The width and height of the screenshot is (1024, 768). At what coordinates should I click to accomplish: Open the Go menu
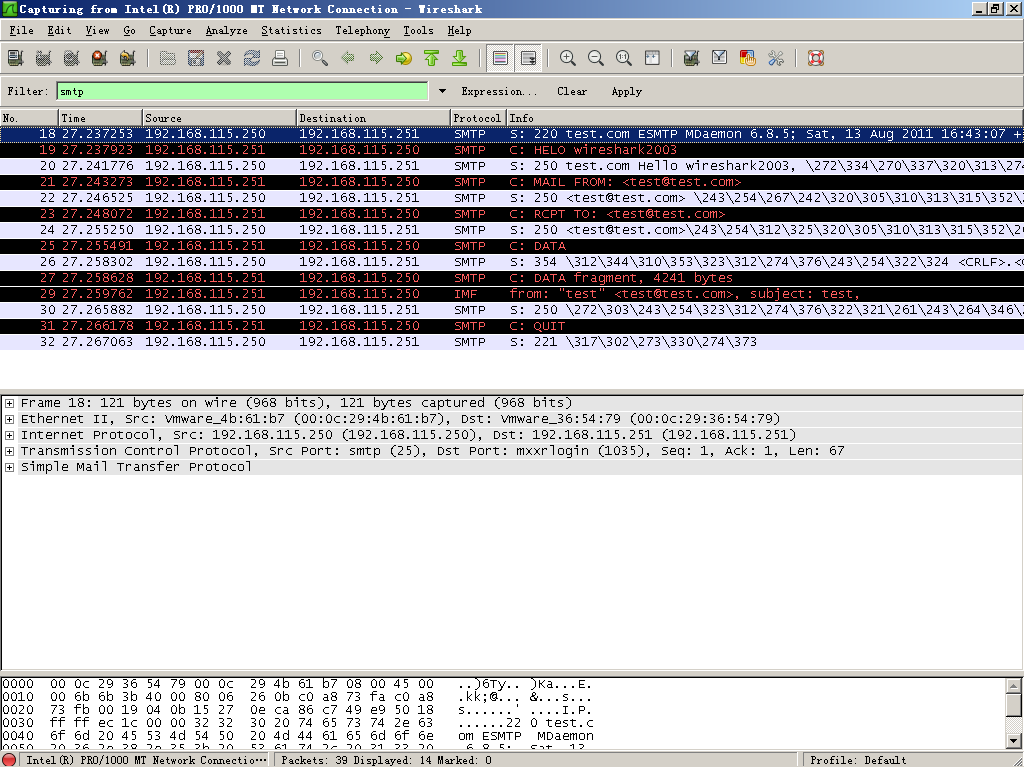pyautogui.click(x=129, y=31)
